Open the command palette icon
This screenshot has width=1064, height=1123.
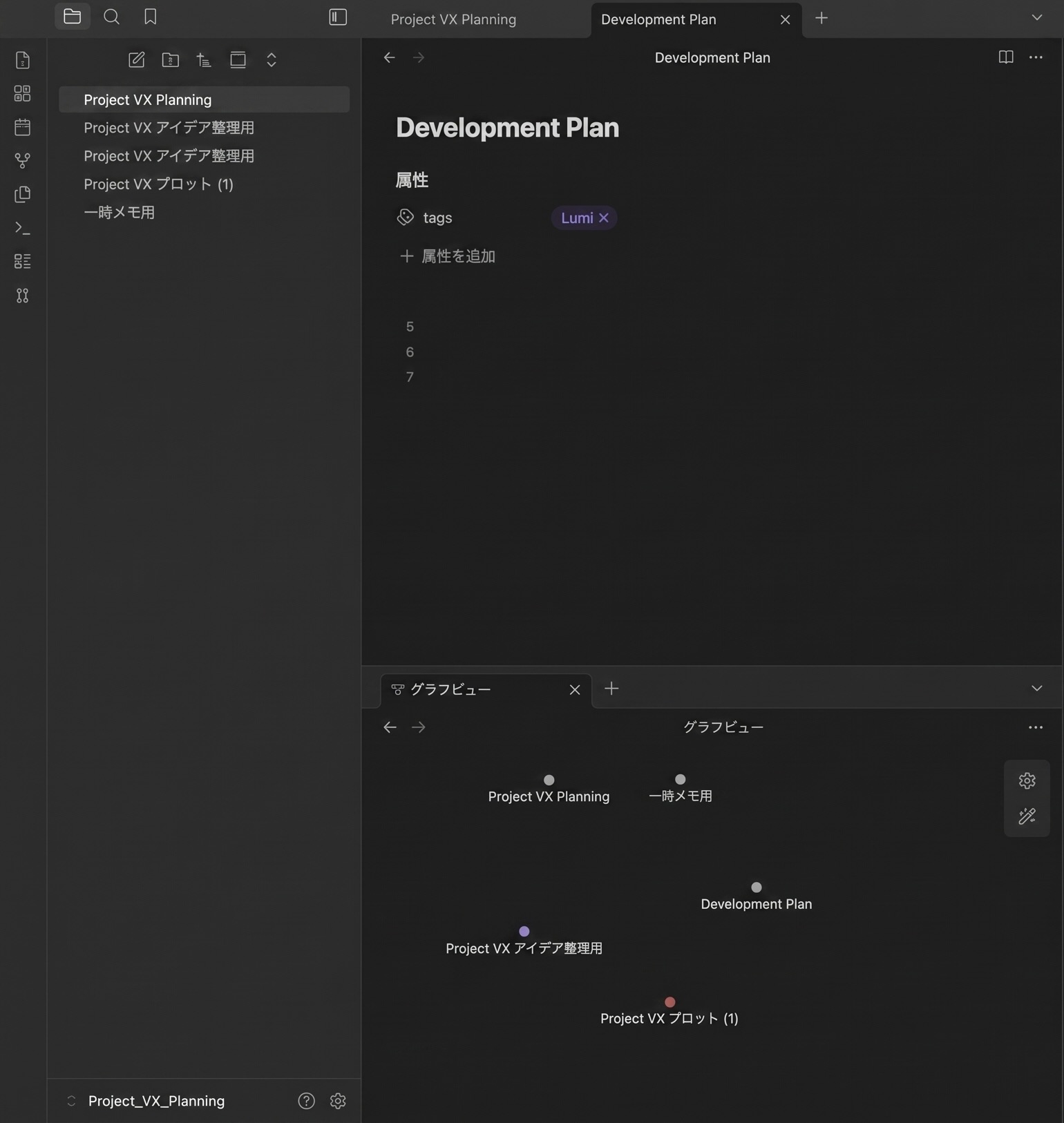click(23, 227)
